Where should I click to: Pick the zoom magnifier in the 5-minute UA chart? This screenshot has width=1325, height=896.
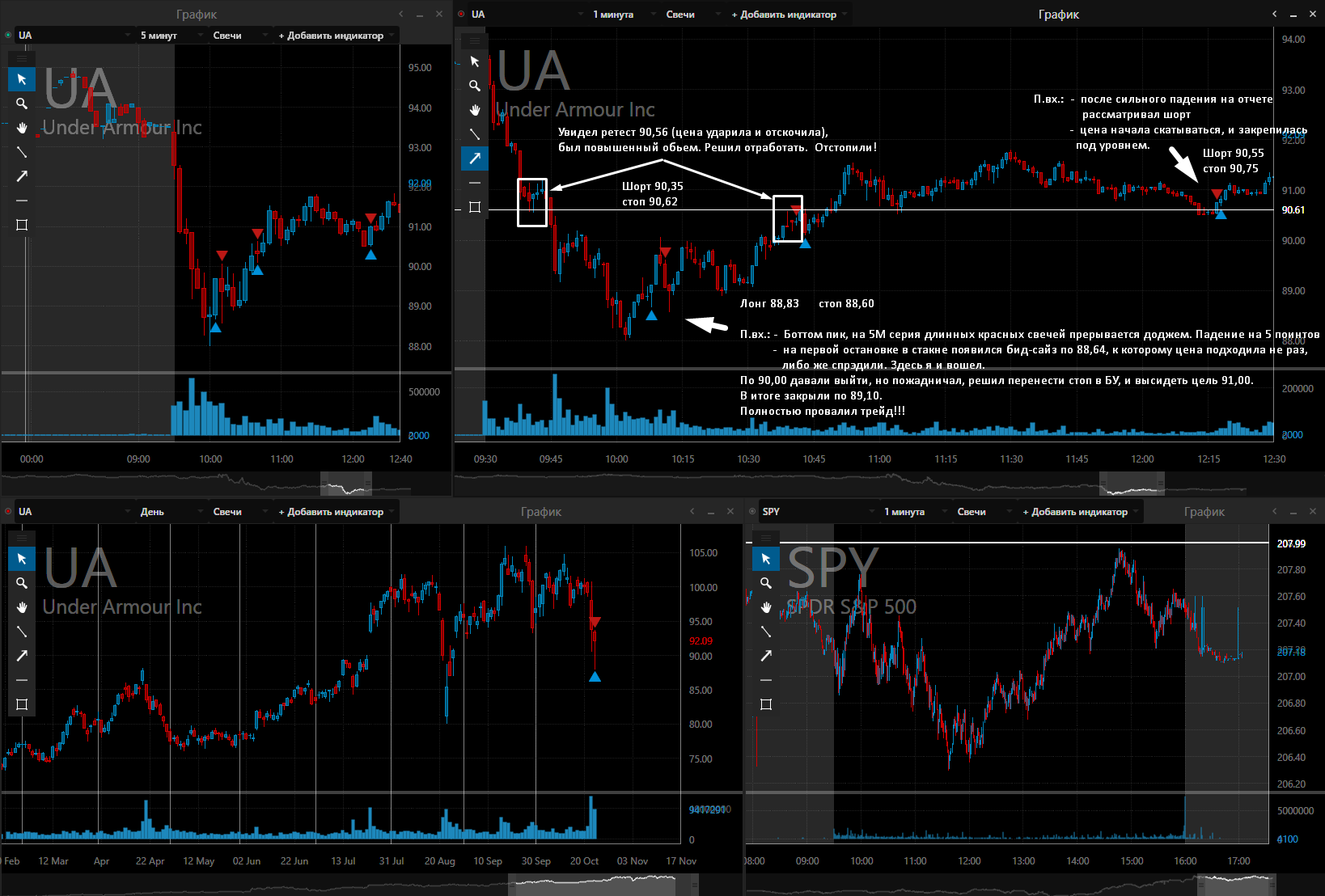pos(22,104)
